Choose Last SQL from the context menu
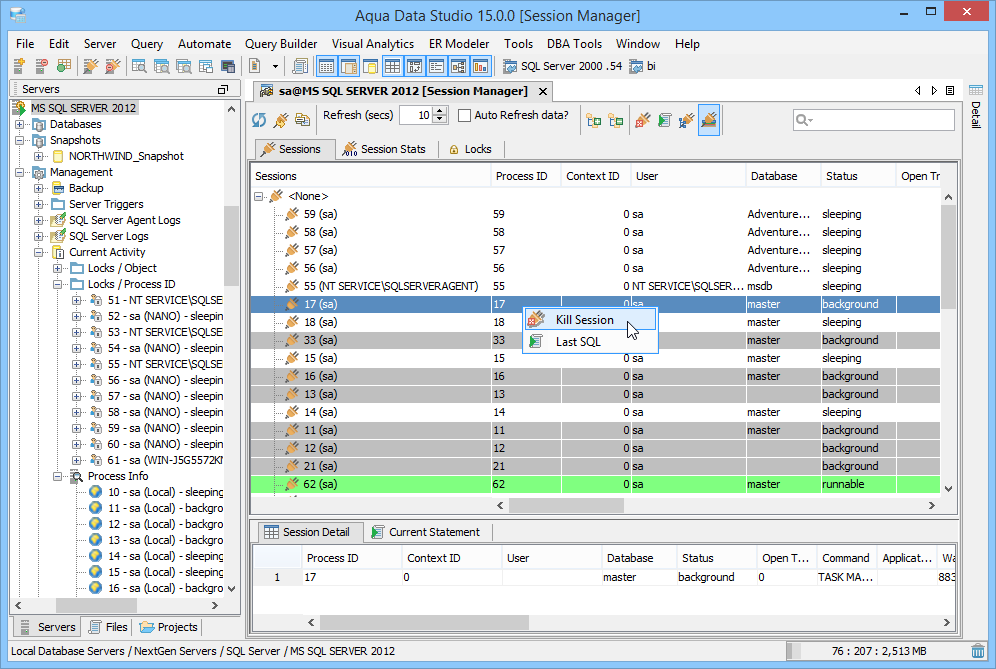This screenshot has width=996, height=669. coord(590,342)
